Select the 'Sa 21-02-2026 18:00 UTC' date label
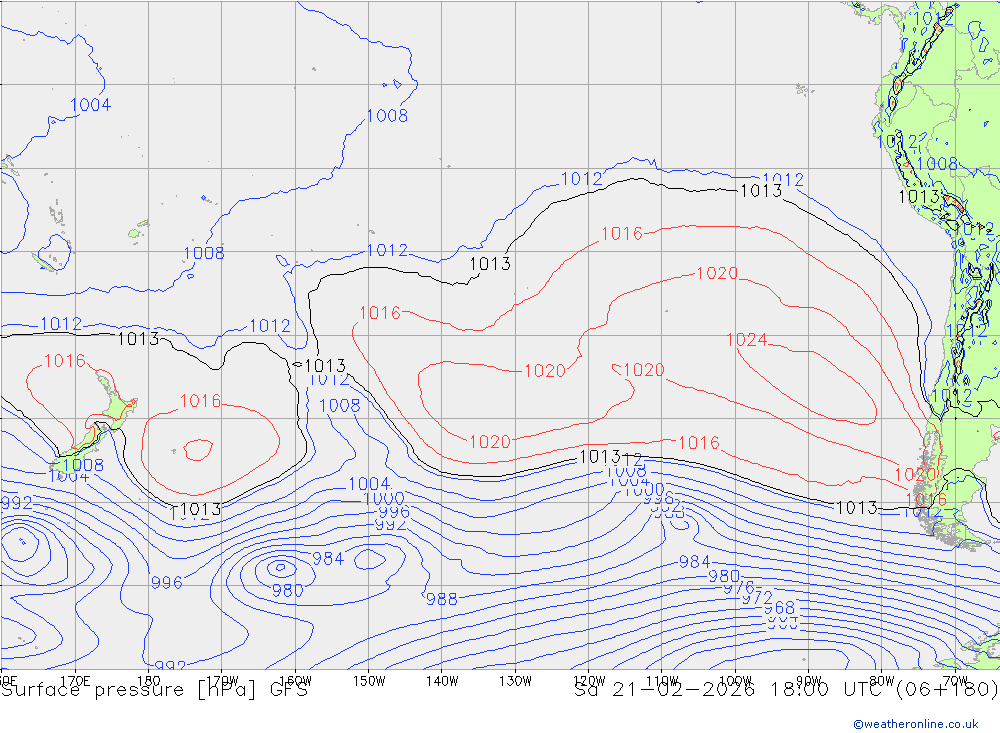Viewport: 1000px width, 733px height. click(732, 690)
